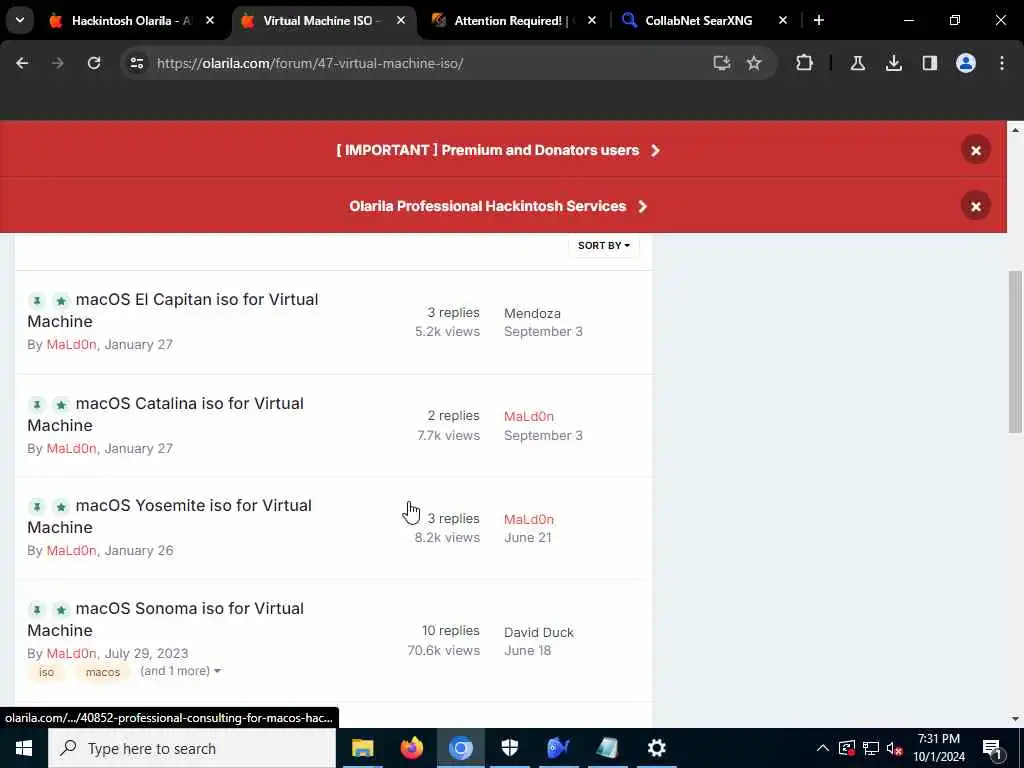Viewport: 1024px width, 768px height.
Task: Open the SORT BY dropdown
Action: pos(603,246)
